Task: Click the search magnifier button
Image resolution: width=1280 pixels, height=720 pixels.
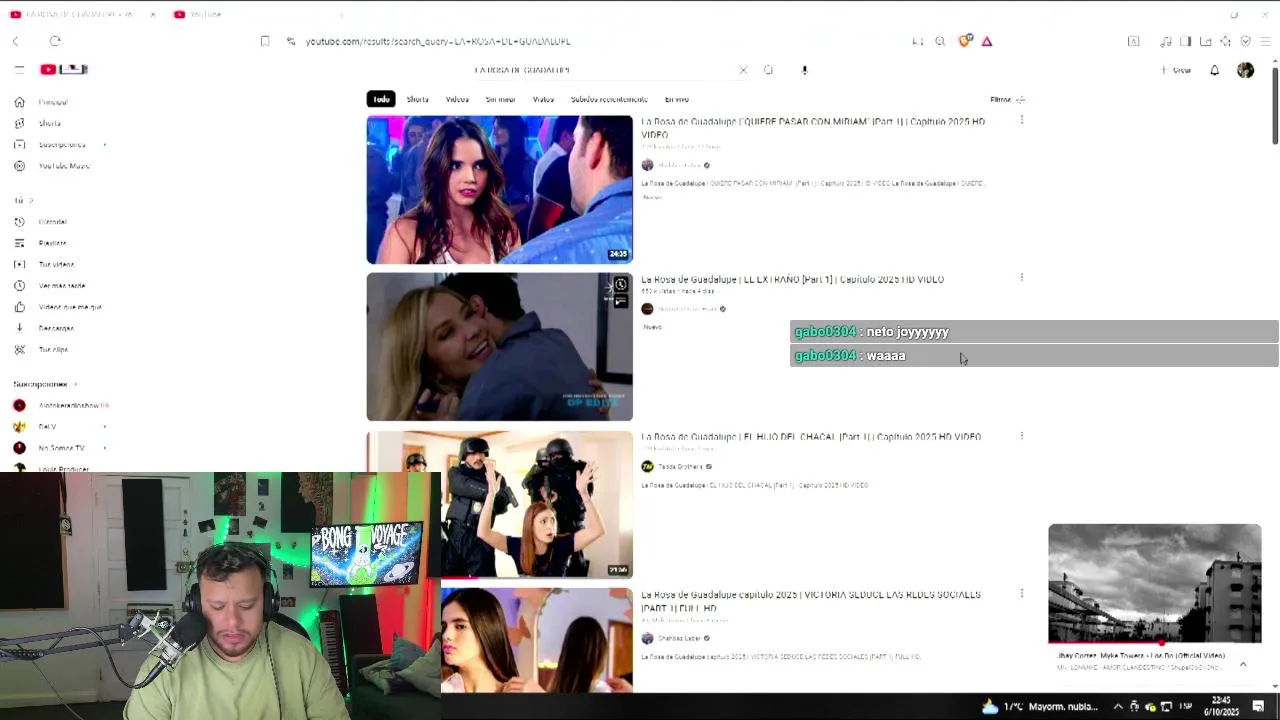Action: [768, 70]
